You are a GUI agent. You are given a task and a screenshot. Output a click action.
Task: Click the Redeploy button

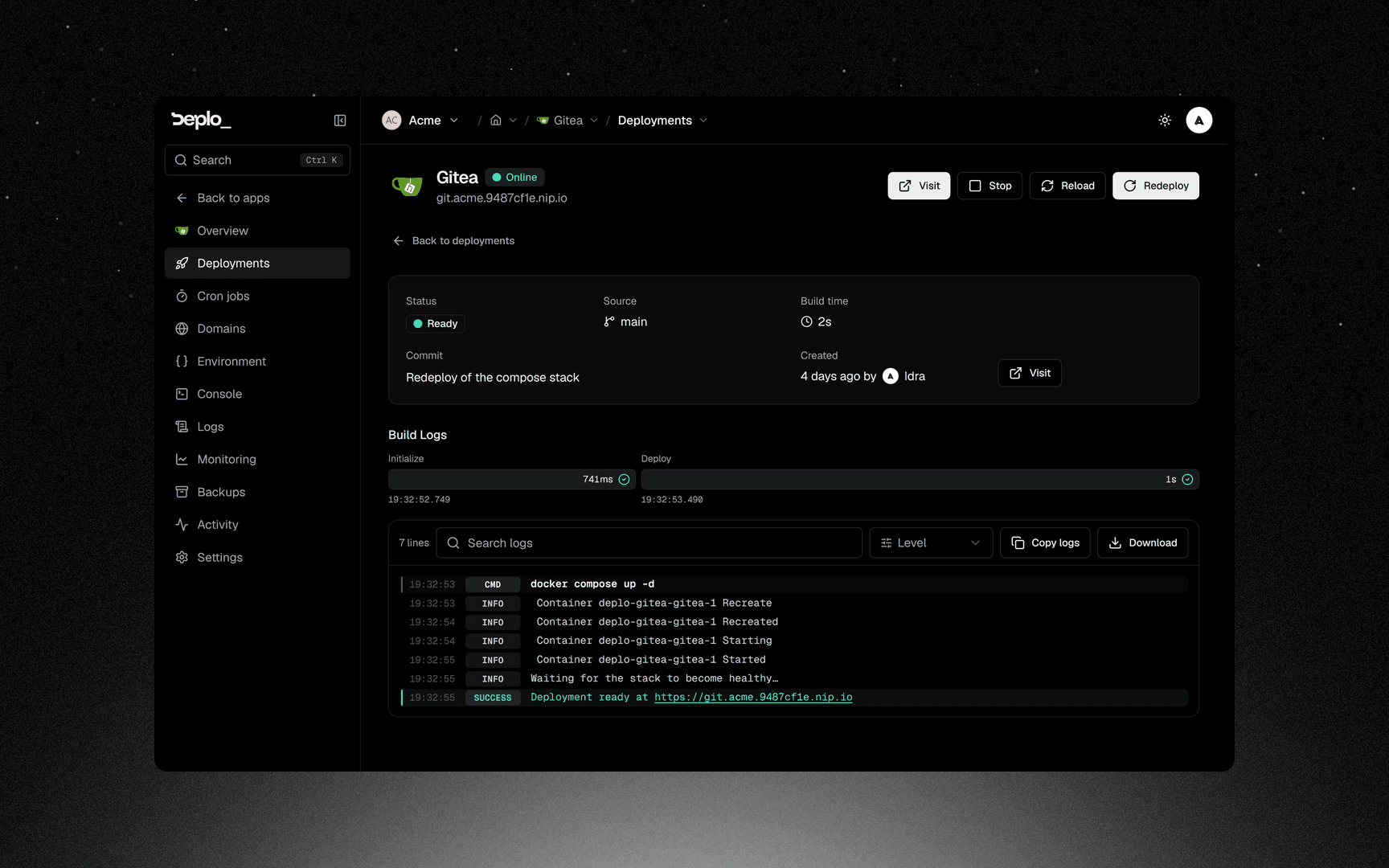click(x=1156, y=186)
